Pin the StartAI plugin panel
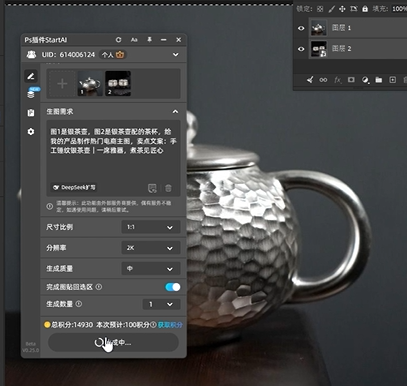 pos(149,40)
